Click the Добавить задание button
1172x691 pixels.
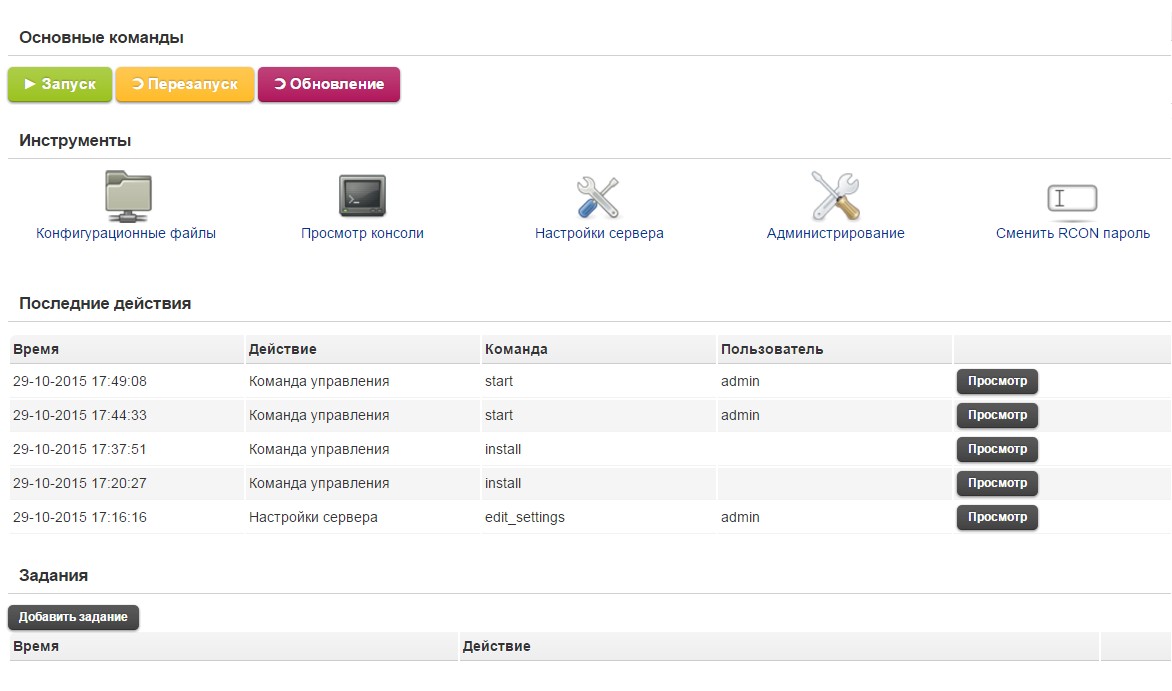(73, 617)
